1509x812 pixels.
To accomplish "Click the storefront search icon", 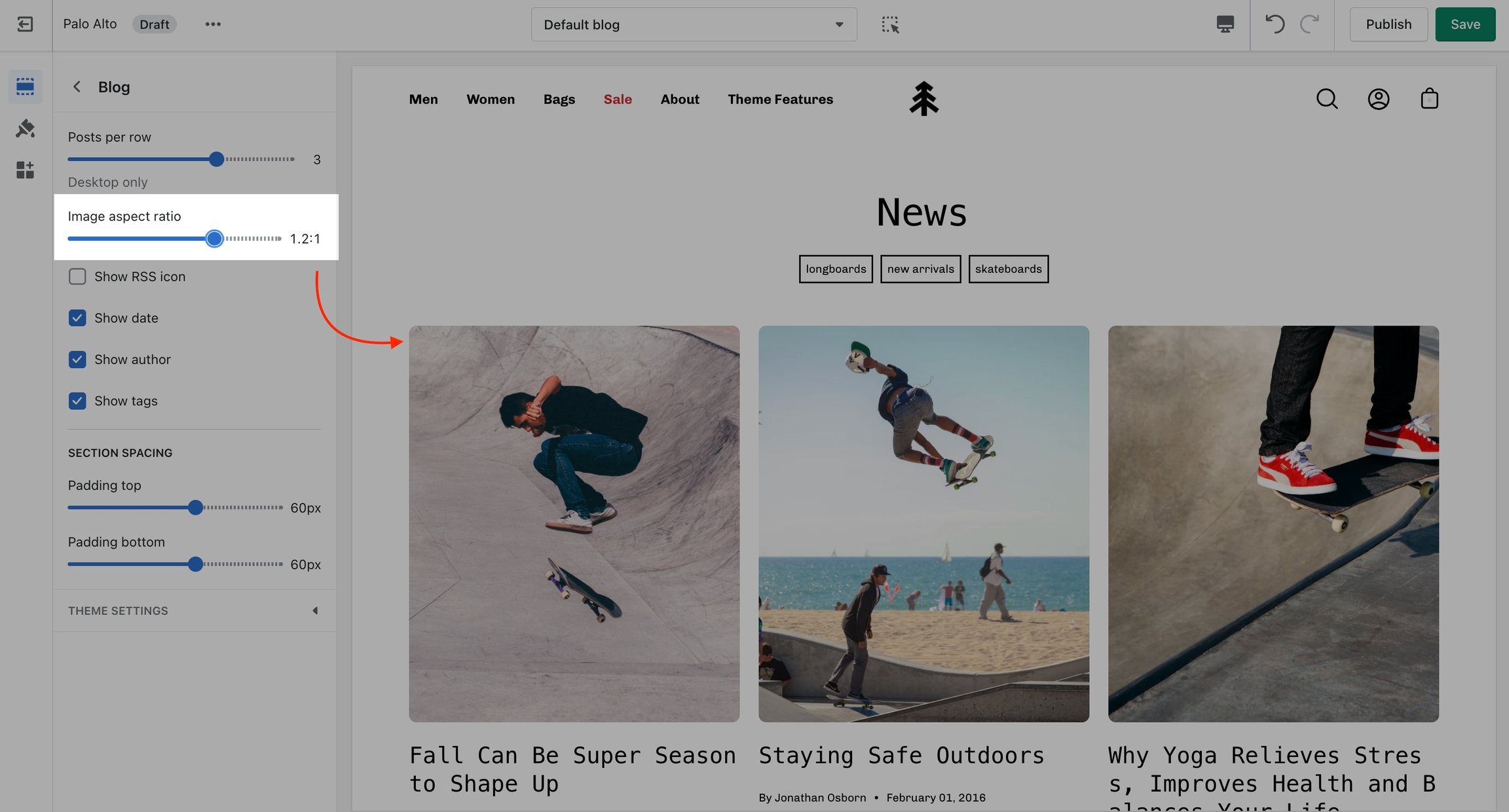I will coord(1327,99).
